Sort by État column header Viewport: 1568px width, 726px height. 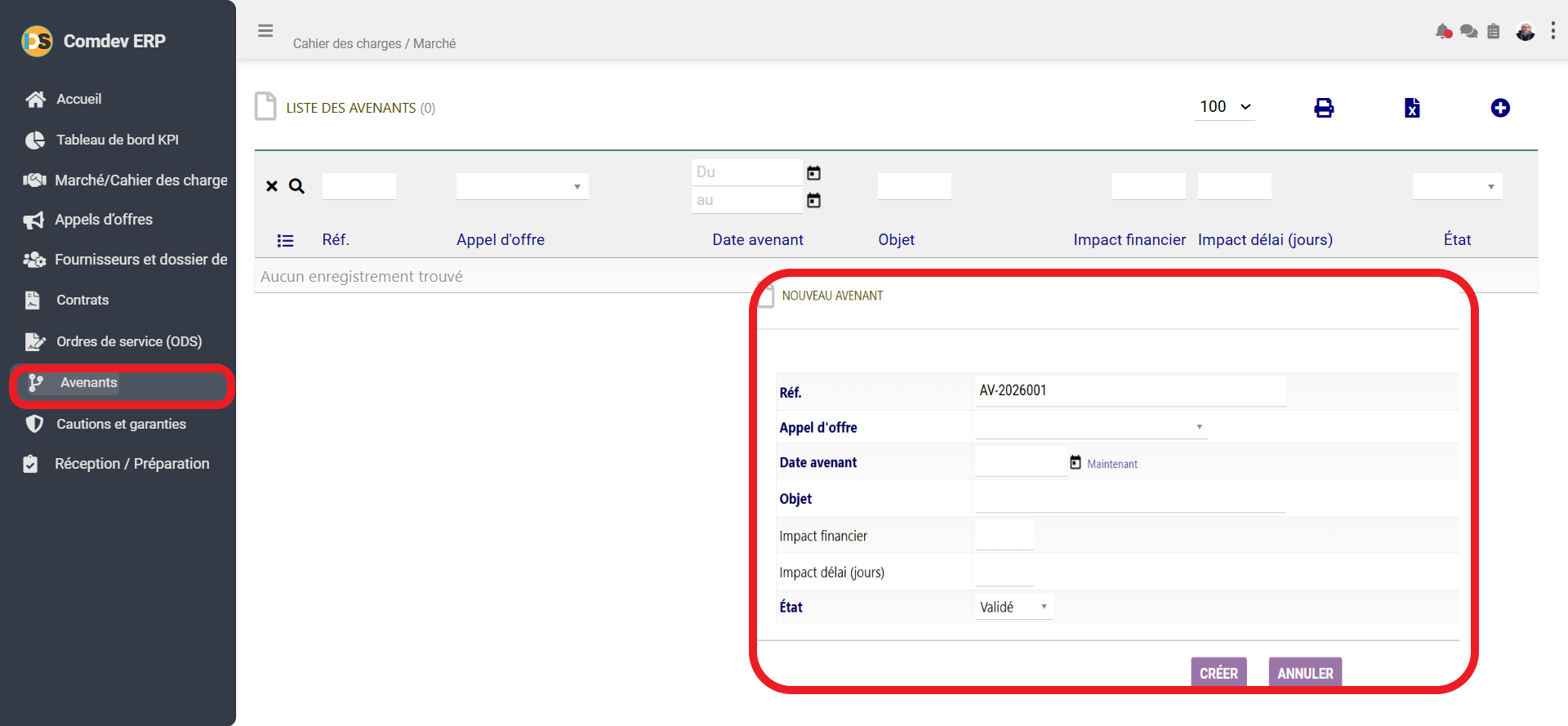(1457, 239)
